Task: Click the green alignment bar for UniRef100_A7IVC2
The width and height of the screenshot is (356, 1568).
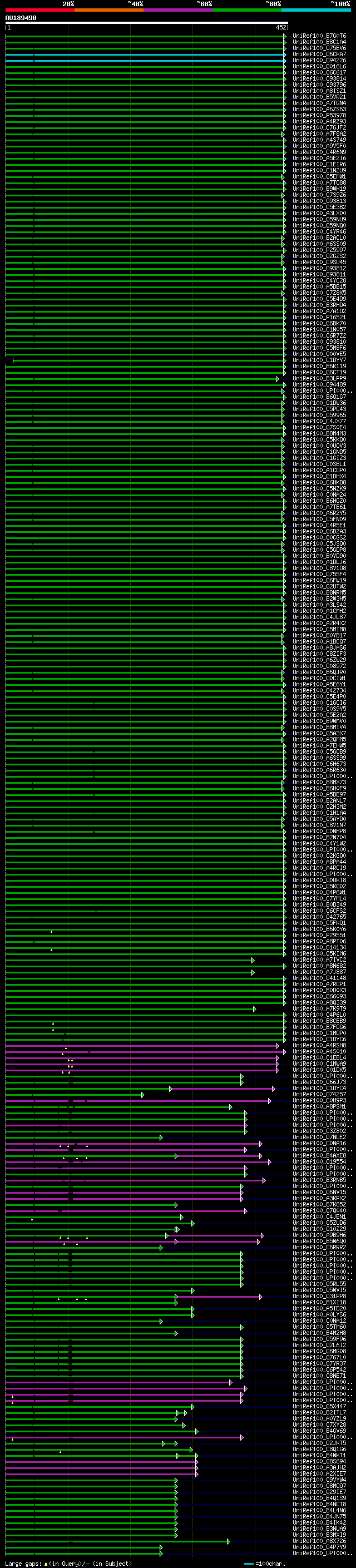Action: click(x=130, y=960)
